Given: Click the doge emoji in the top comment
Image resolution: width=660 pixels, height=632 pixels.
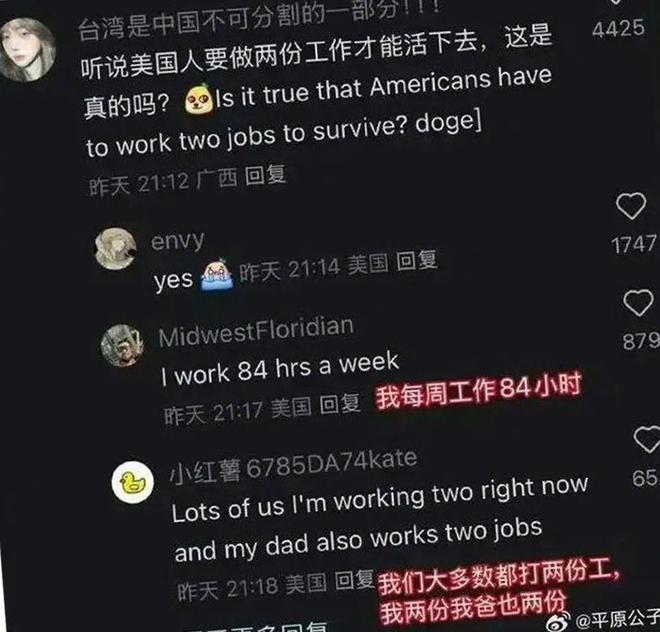Looking at the screenshot, I should point(199,99).
